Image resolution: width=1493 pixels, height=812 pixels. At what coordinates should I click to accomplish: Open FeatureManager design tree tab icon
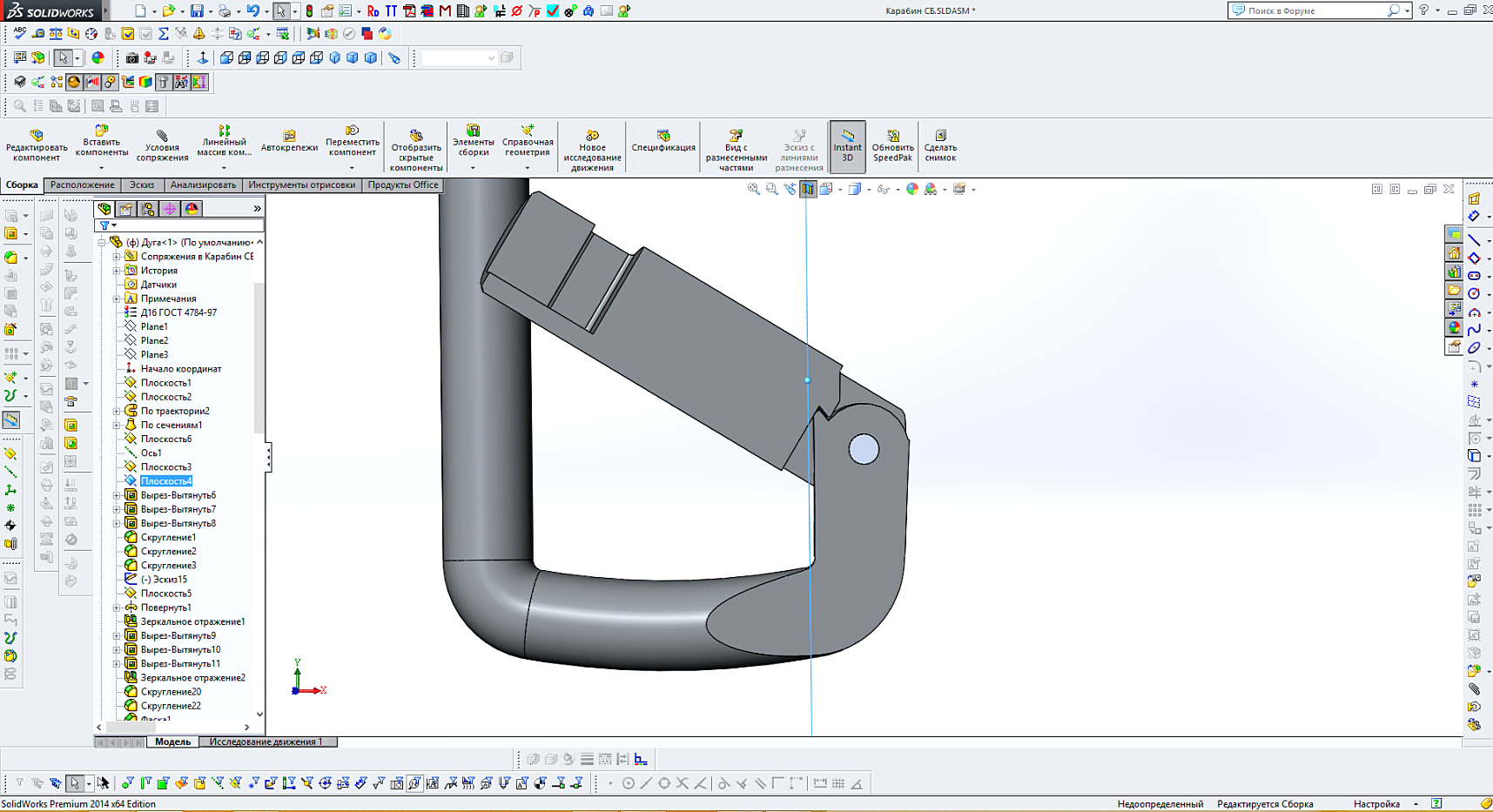point(104,209)
